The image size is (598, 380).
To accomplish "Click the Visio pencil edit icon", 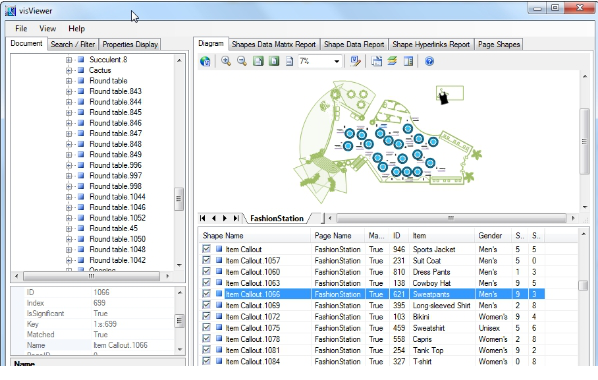I will pyautogui.click(x=355, y=61).
